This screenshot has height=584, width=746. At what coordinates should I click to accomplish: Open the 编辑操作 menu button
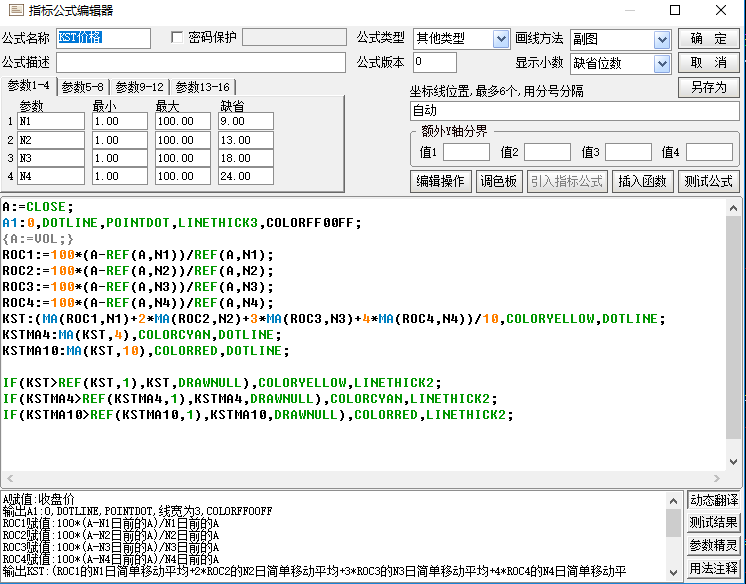[x=440, y=181]
